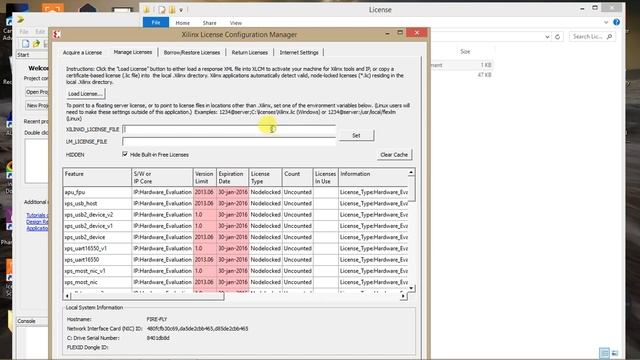This screenshot has height=360, width=640.
Task: Click the left arrow of the horizontal table scrollbar
Action: coord(67,296)
